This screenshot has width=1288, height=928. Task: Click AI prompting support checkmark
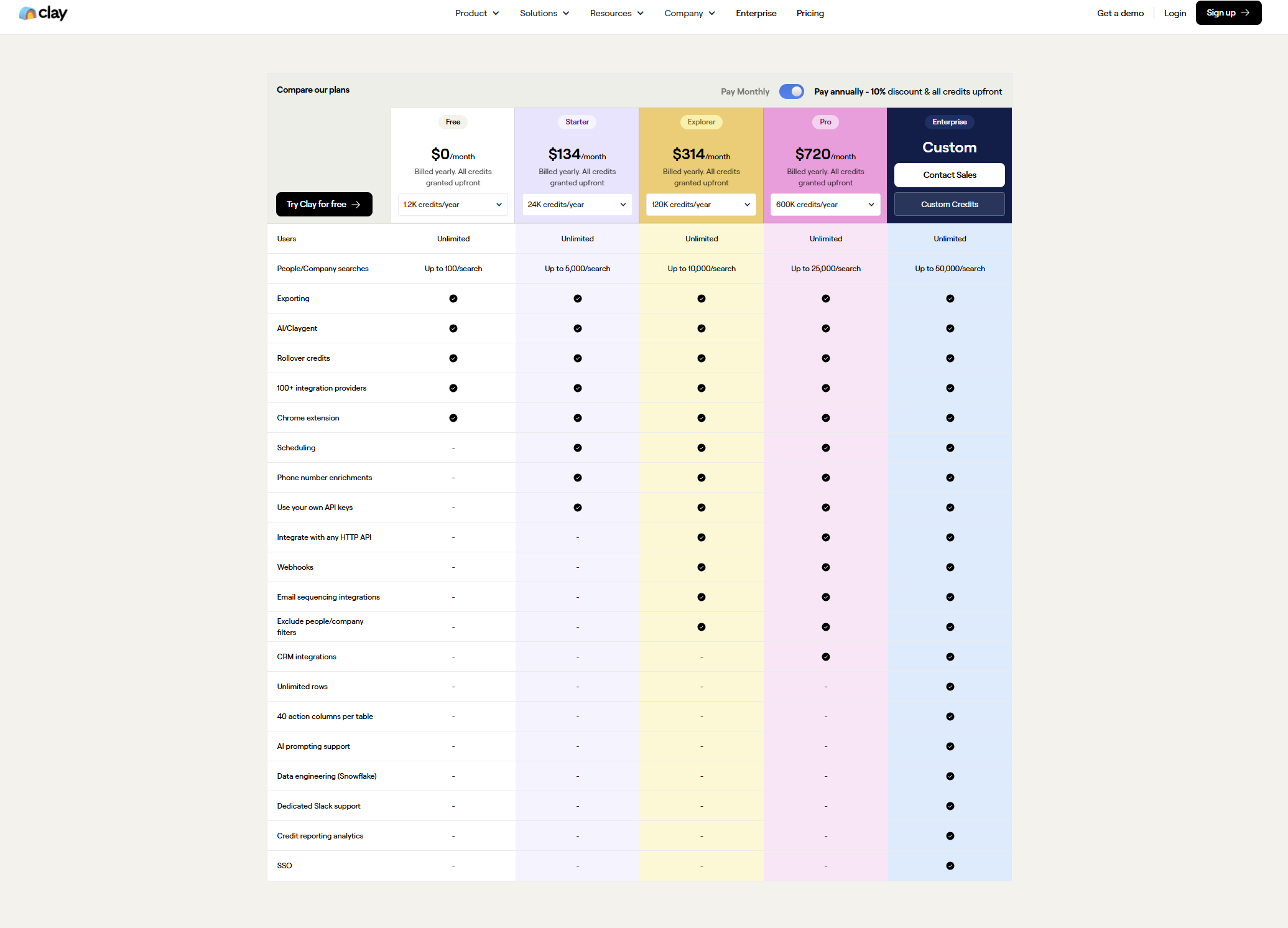click(x=950, y=746)
